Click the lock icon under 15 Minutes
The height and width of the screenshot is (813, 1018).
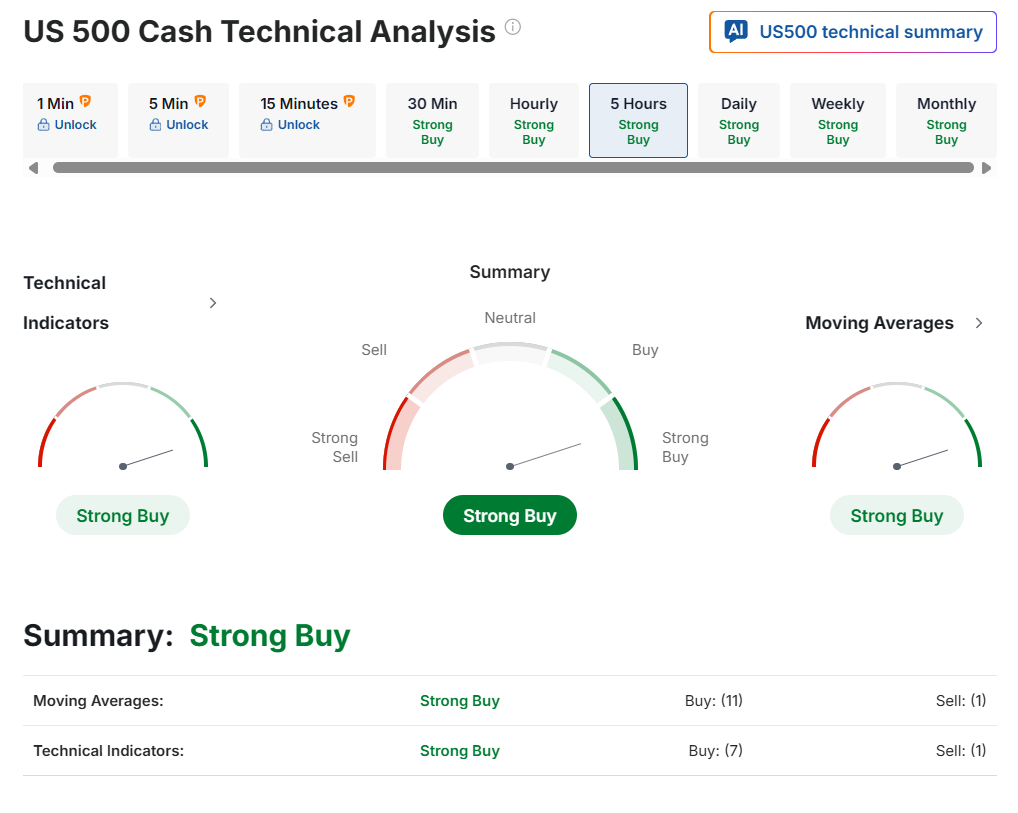point(267,125)
